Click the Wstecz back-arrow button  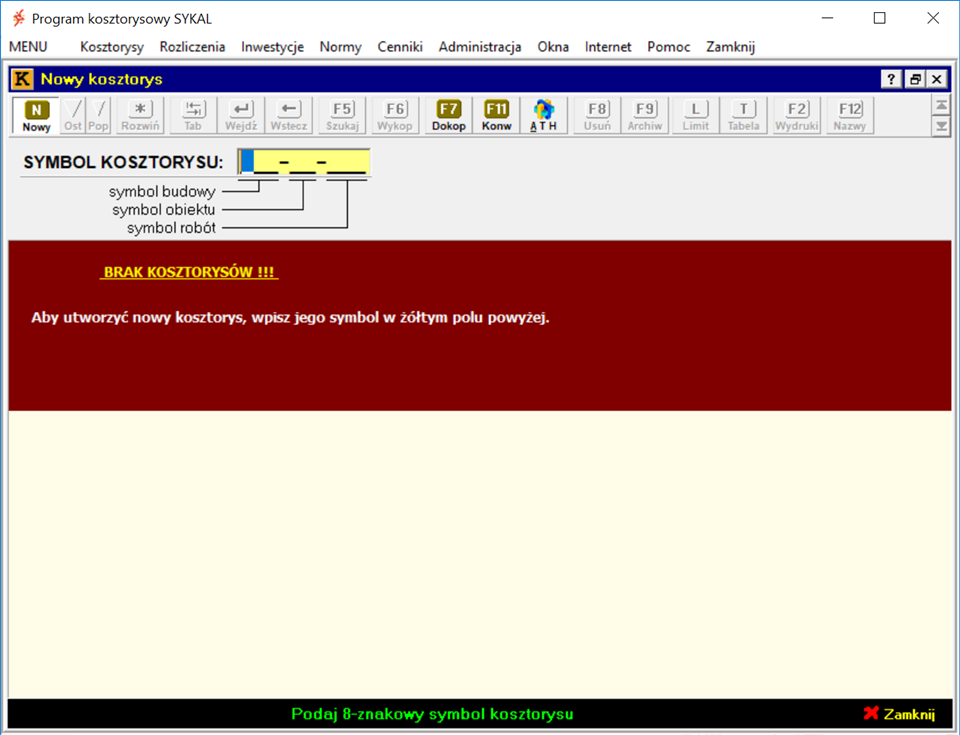click(x=289, y=116)
